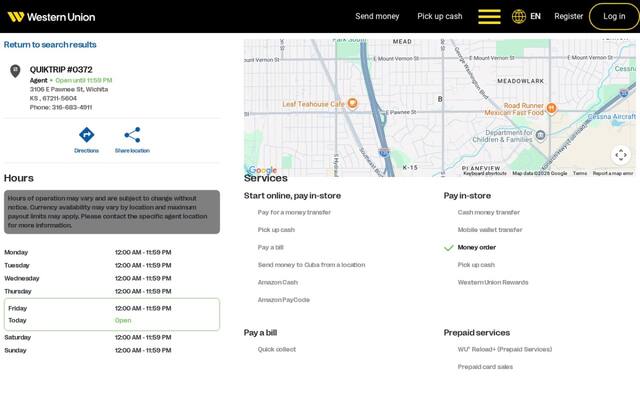Click the globe language icon
This screenshot has height=400, width=640.
519,17
